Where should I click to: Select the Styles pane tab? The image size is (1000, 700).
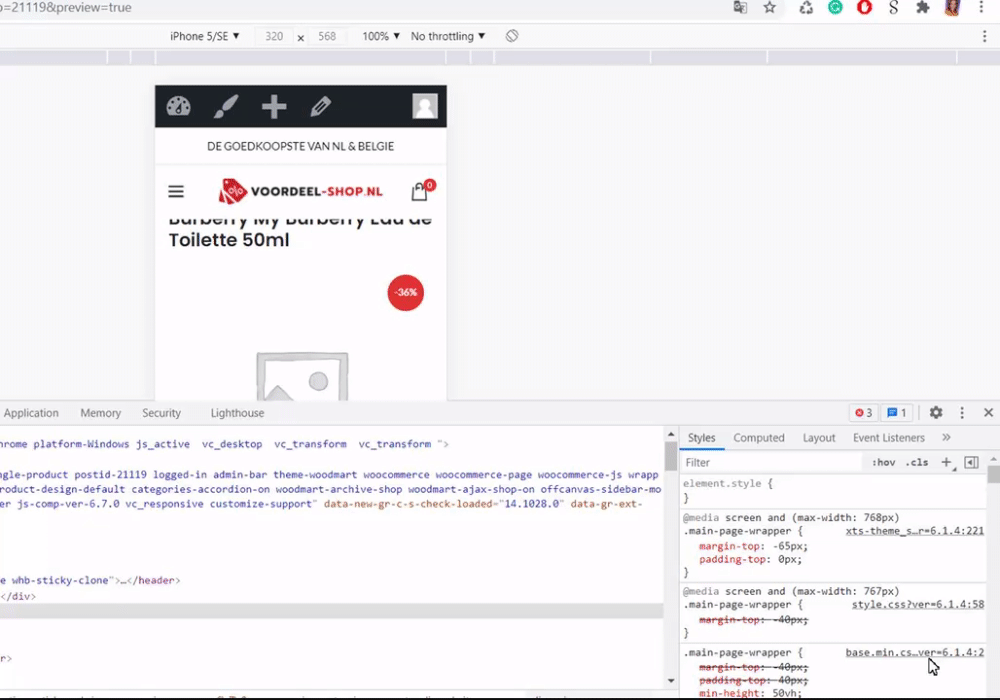click(702, 438)
